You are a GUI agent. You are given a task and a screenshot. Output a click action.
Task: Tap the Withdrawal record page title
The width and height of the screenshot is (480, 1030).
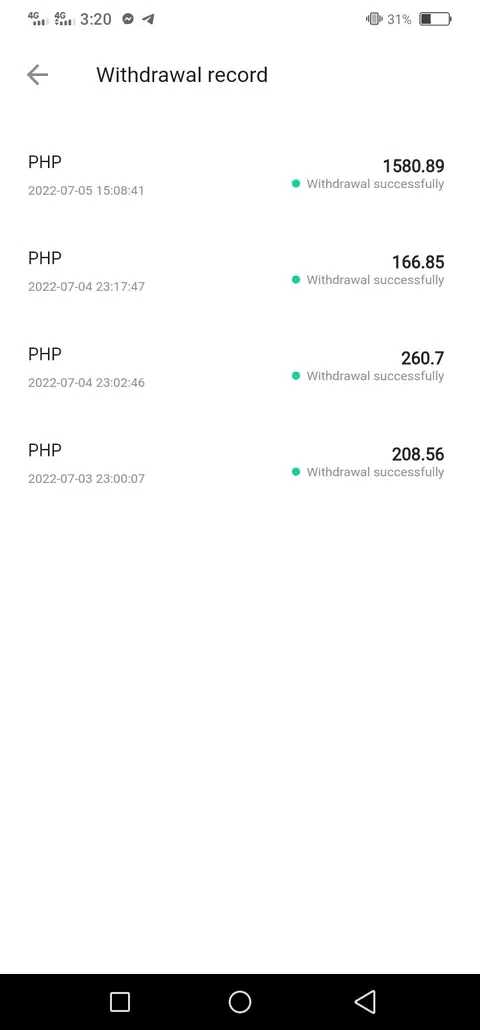(182, 75)
